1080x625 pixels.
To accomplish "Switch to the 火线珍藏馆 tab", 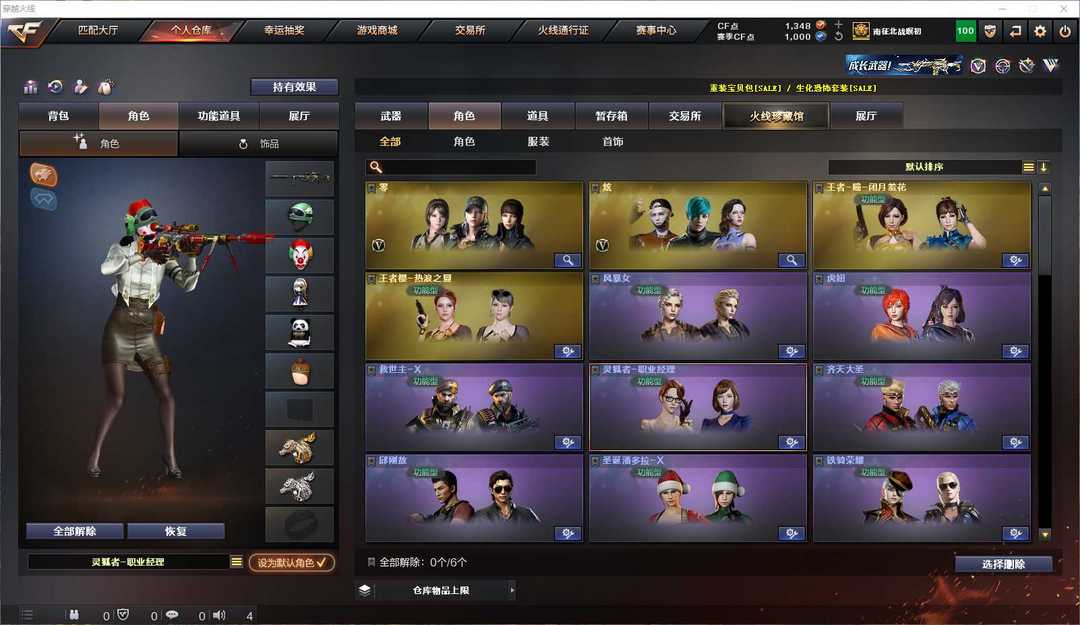I will (x=776, y=116).
